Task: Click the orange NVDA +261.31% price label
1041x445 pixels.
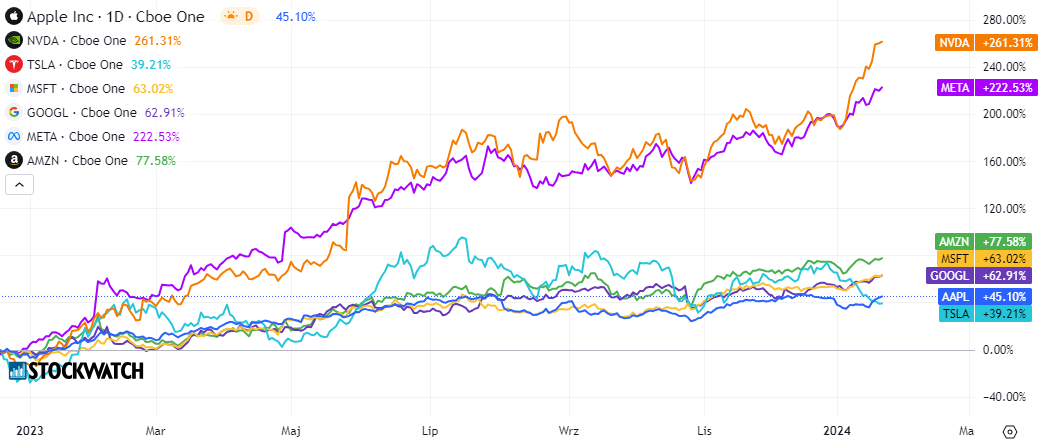Action: (x=971, y=43)
